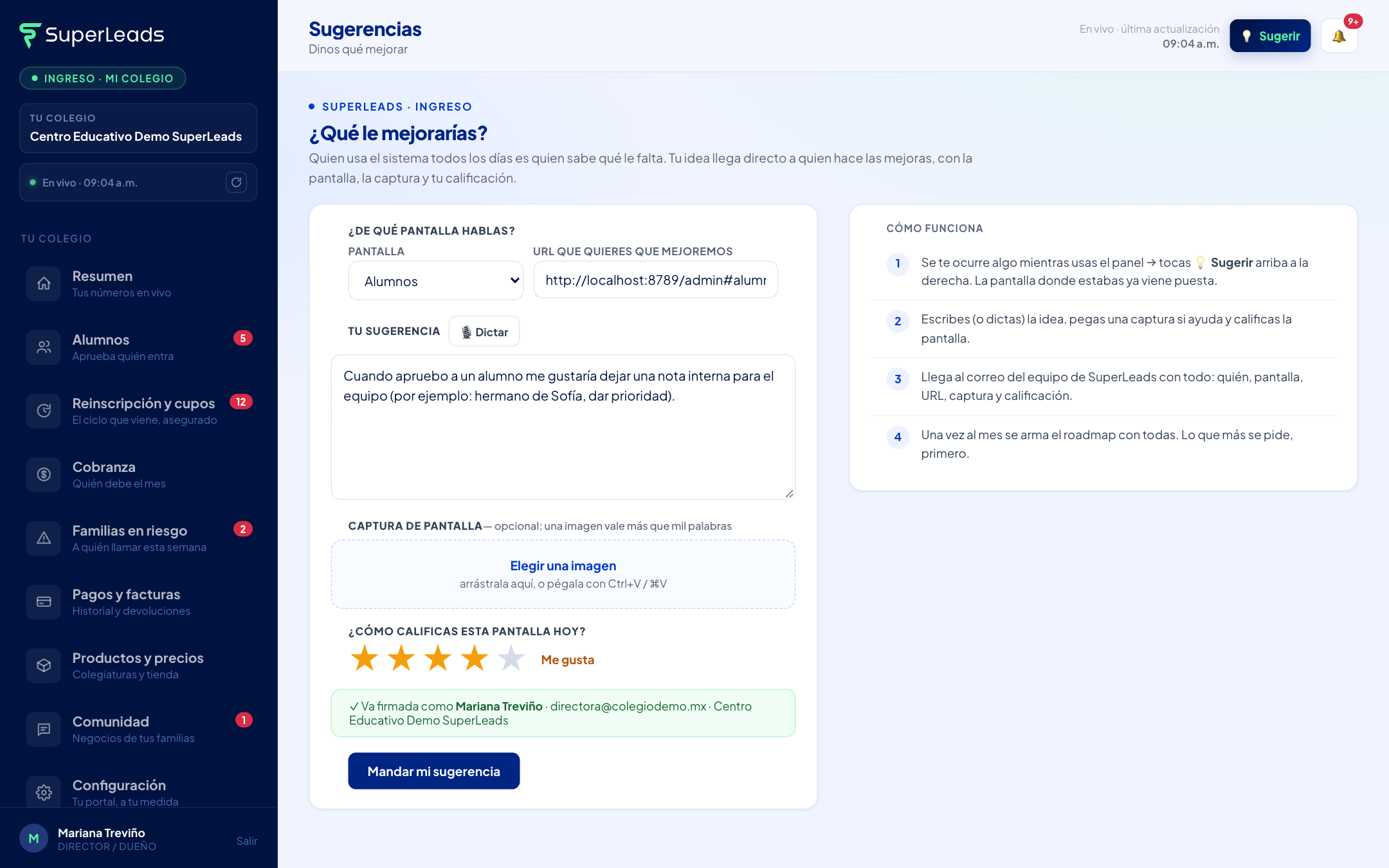Image resolution: width=1389 pixels, height=868 pixels.
Task: Click Elegir una imagen link
Action: tap(563, 566)
